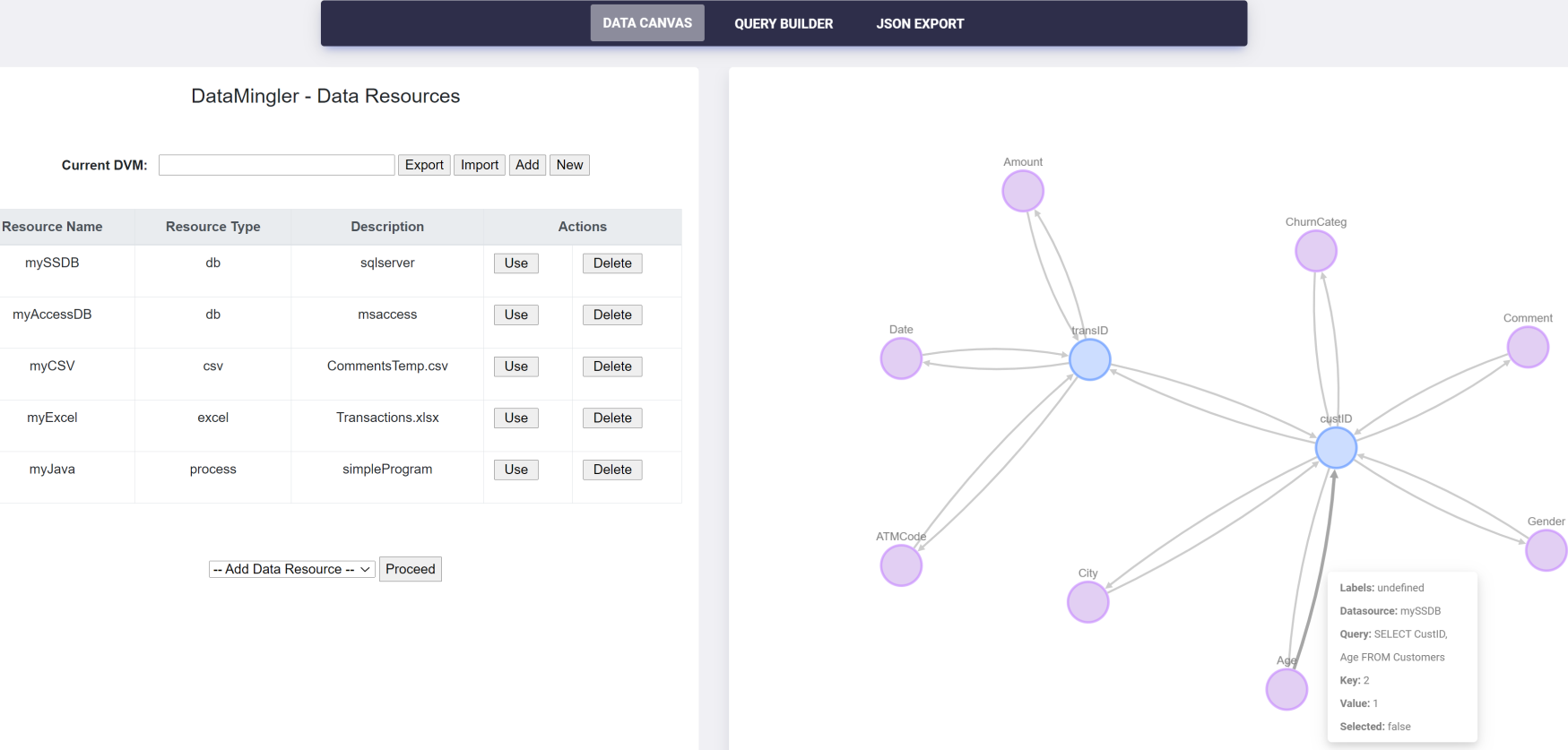Click the Export button
This screenshot has height=750, width=1568.
click(x=424, y=165)
